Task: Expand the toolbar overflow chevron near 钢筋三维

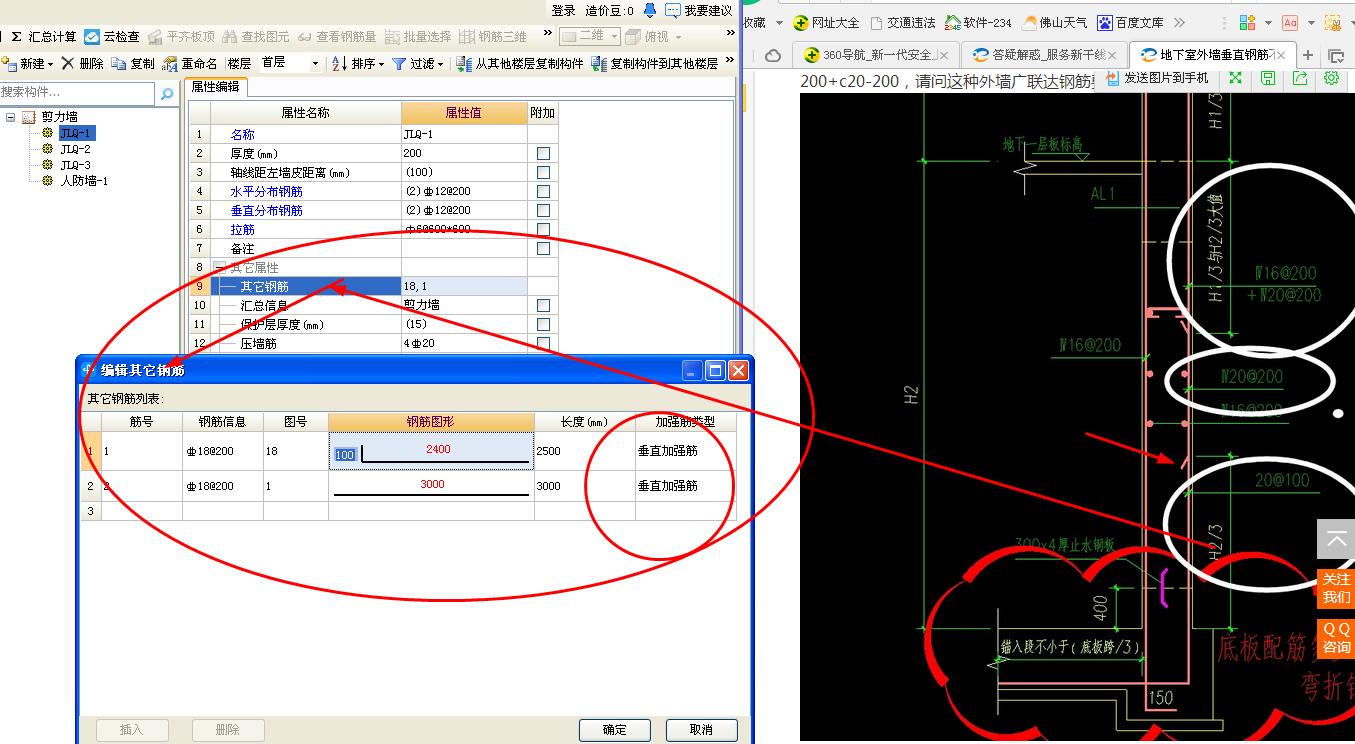Action: pyautogui.click(x=548, y=35)
